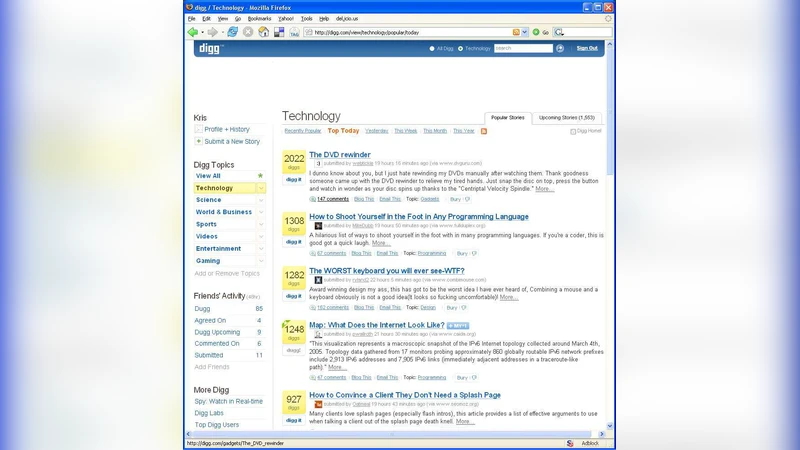Select the All Digg radio button
Image resolution: width=800 pixels, height=450 pixels.
point(432,48)
